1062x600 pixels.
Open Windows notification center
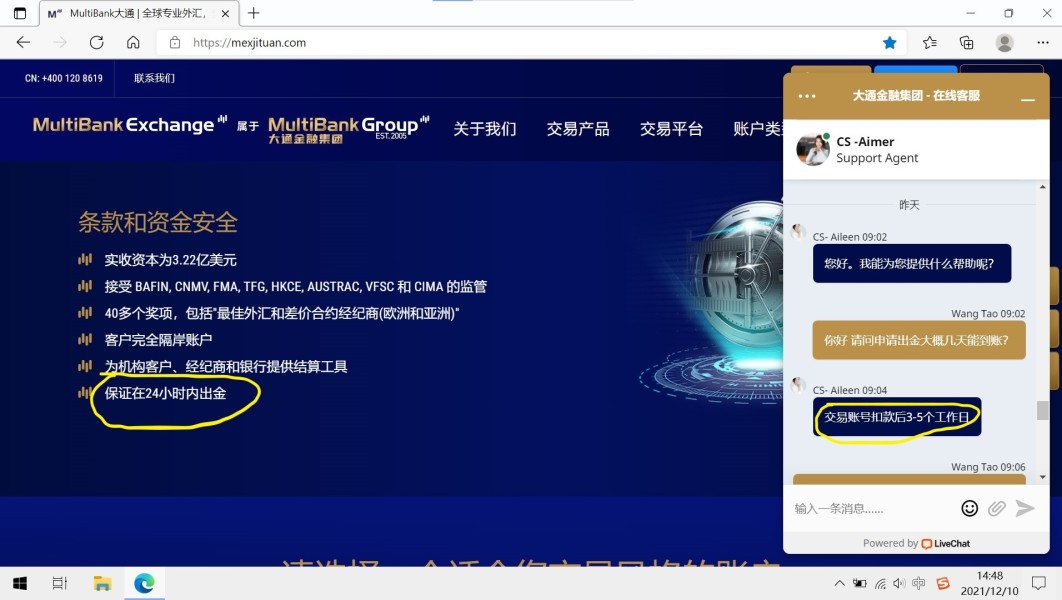1038,583
